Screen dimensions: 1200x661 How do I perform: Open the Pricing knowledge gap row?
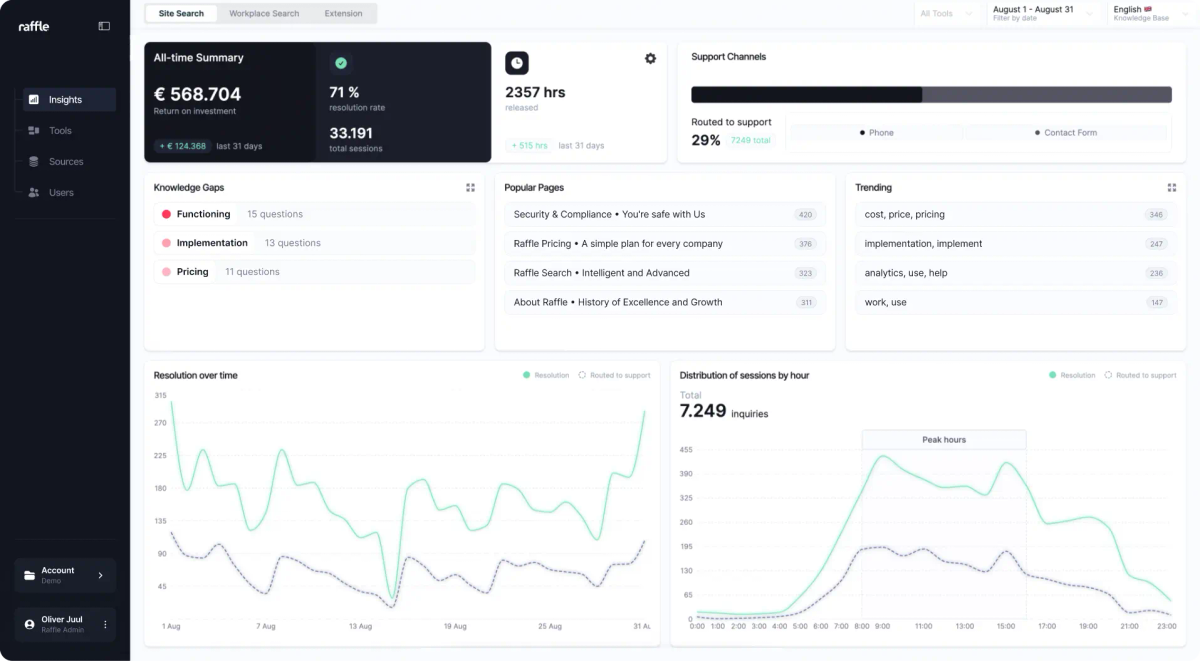tap(314, 272)
